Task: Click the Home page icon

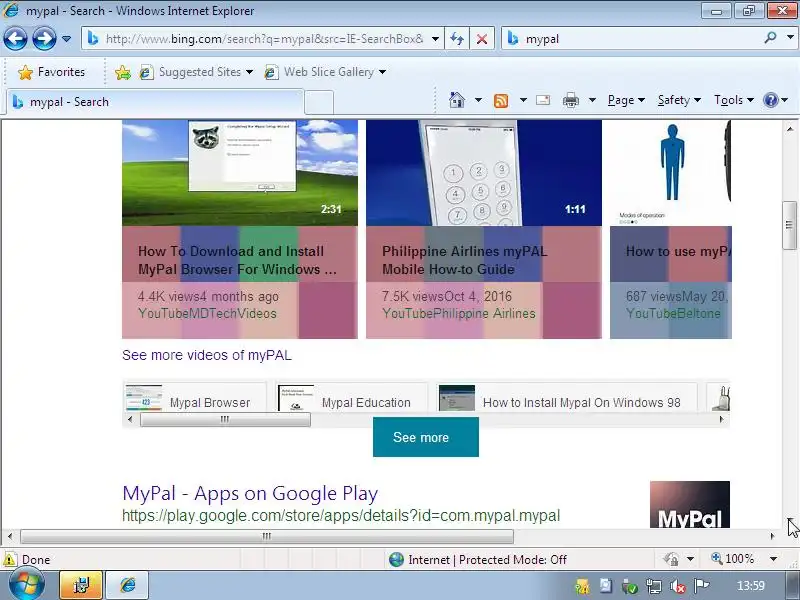Action: (x=457, y=100)
